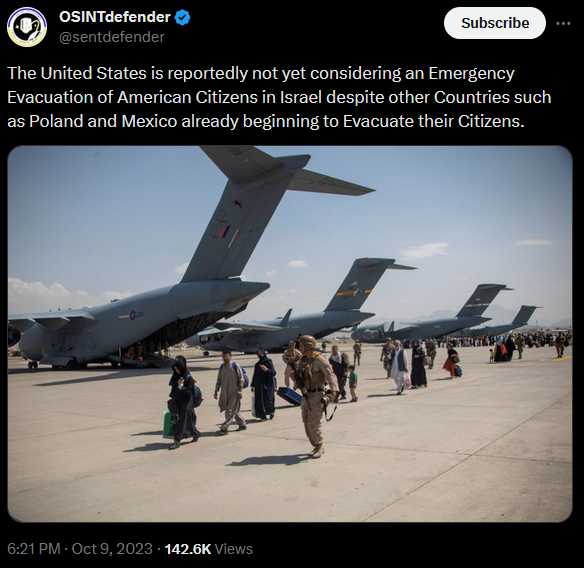This screenshot has width=584, height=568.
Task: Open the @sentdefender handle link
Action: (112, 37)
